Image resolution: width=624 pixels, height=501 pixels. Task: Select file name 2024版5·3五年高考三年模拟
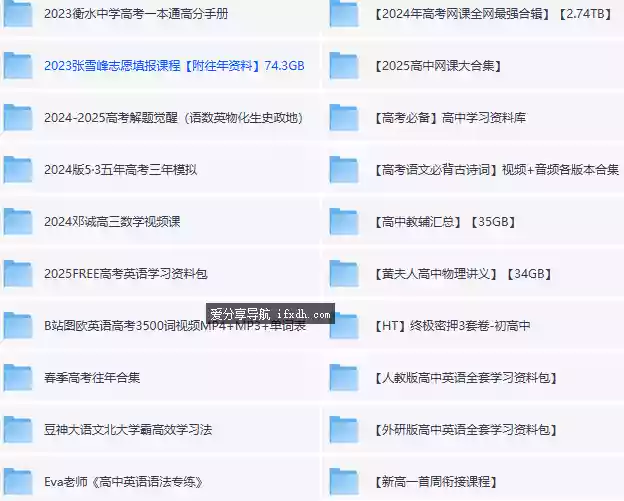[121, 170]
